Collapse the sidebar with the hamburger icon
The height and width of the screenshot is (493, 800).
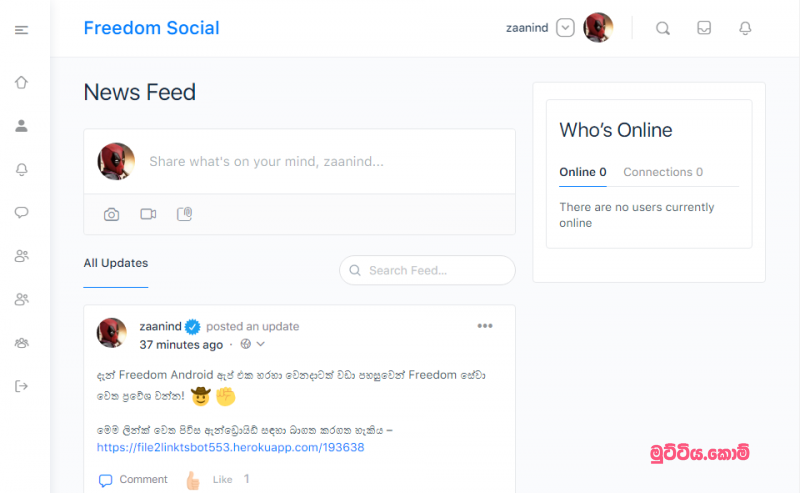tap(21, 30)
